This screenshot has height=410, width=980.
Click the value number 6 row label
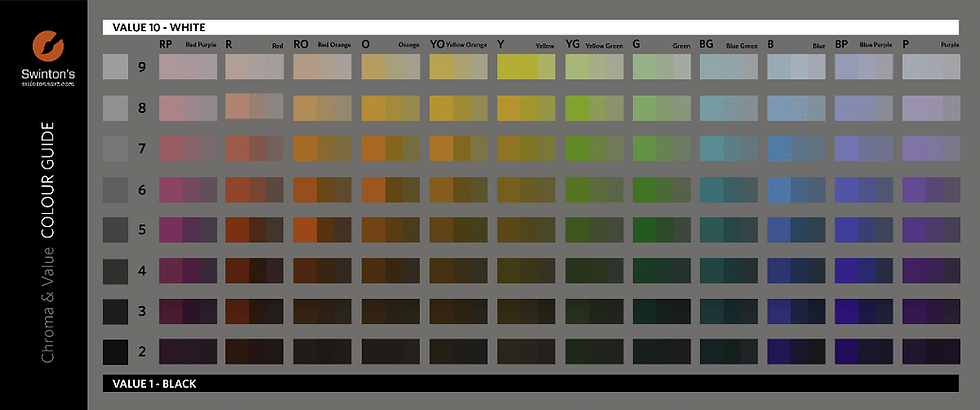142,189
